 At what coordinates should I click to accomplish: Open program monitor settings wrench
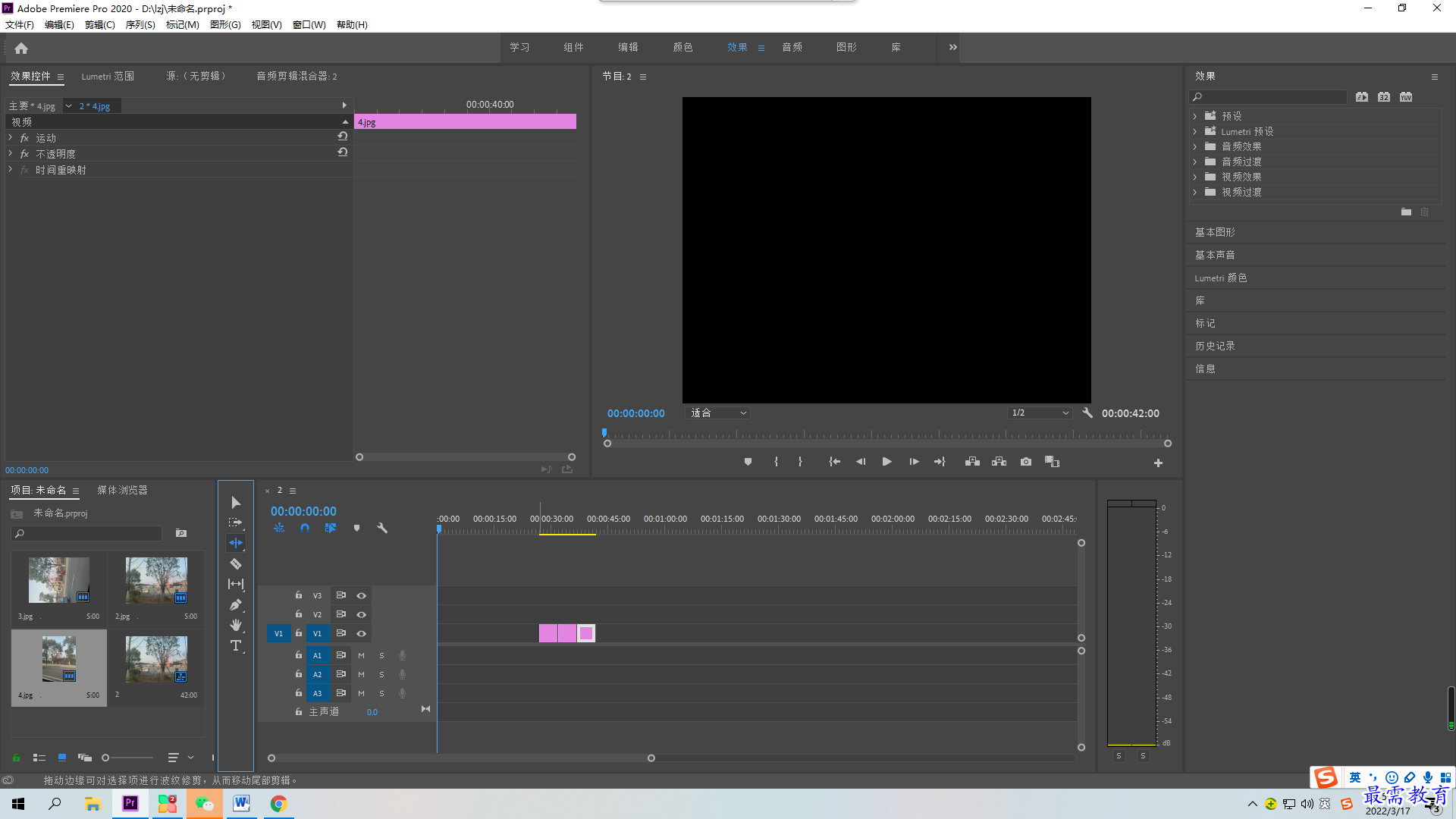(x=1087, y=413)
